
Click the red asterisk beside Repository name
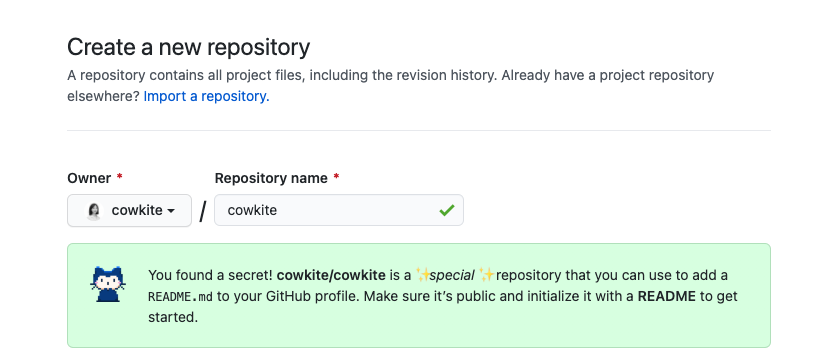(336, 178)
